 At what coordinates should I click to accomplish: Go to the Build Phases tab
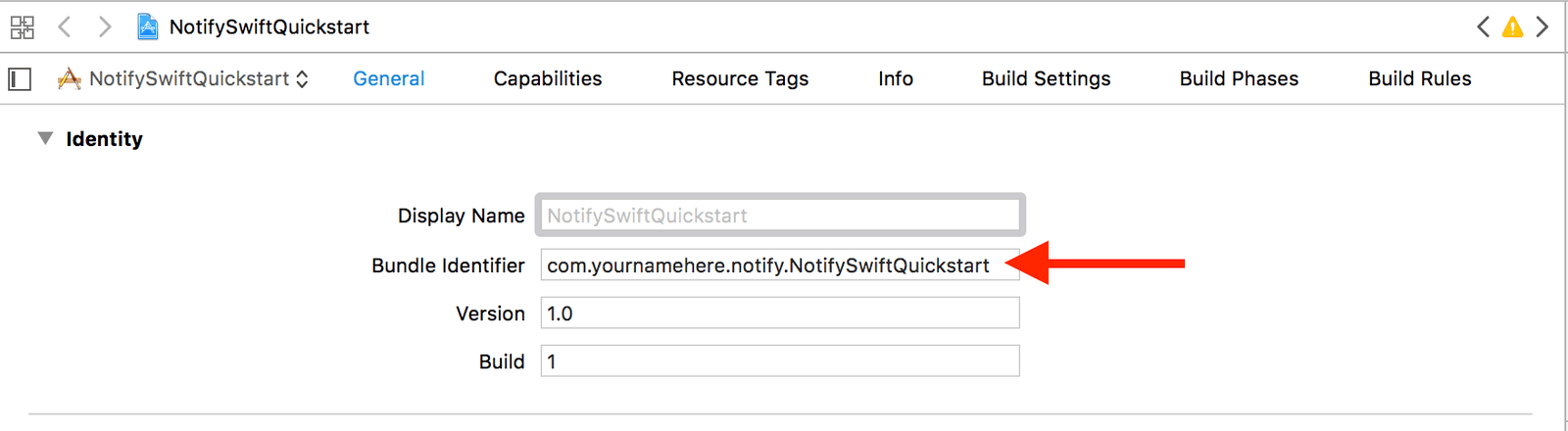click(1239, 79)
